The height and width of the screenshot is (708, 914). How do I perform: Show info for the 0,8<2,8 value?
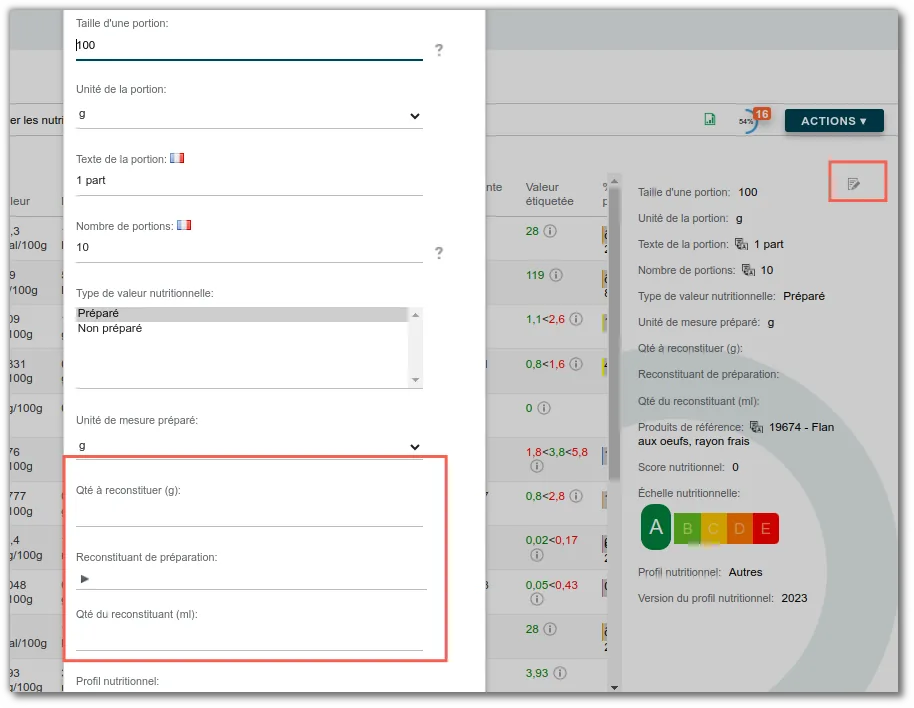(576, 496)
